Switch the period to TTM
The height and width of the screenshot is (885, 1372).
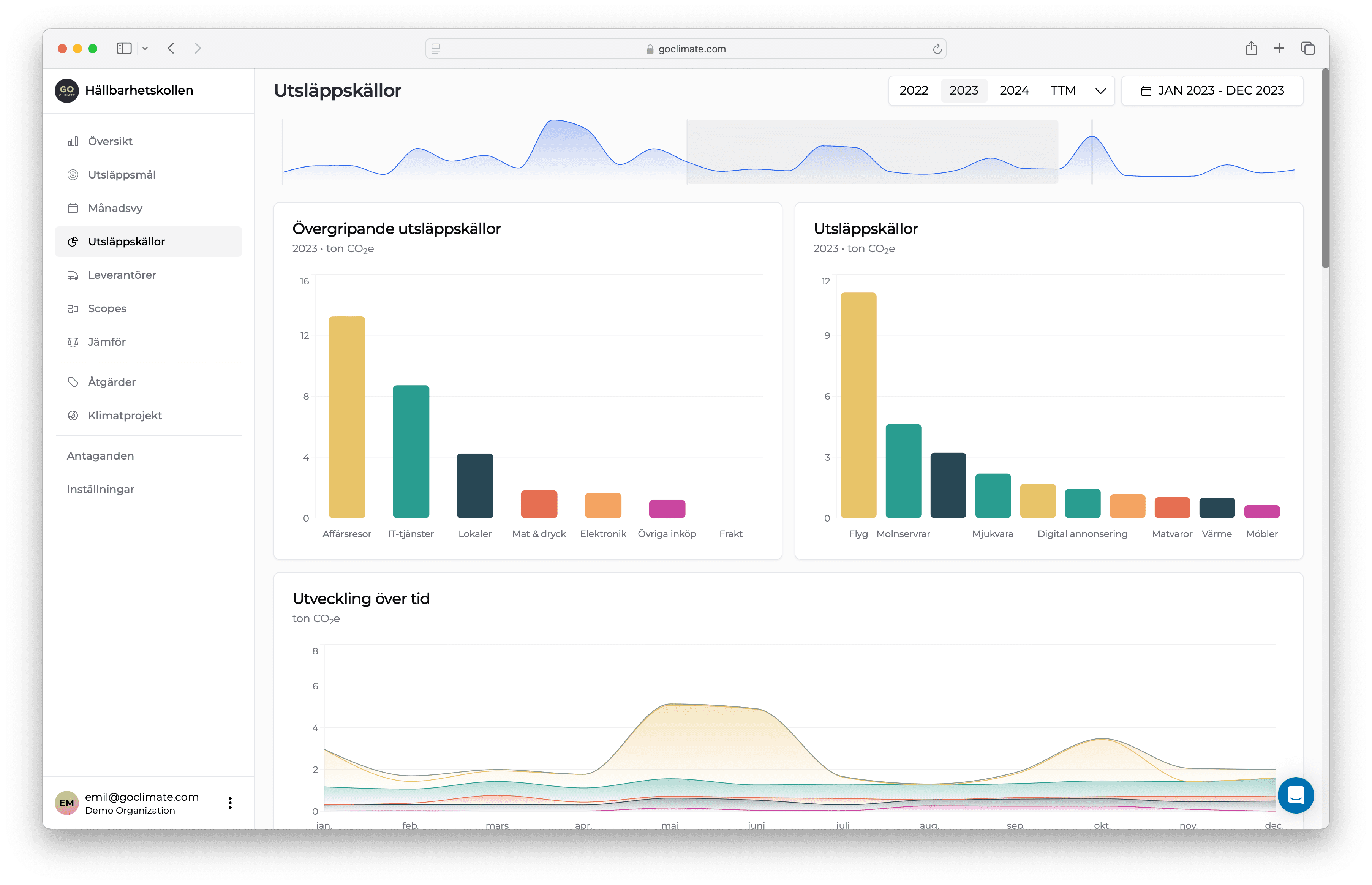(x=1063, y=91)
